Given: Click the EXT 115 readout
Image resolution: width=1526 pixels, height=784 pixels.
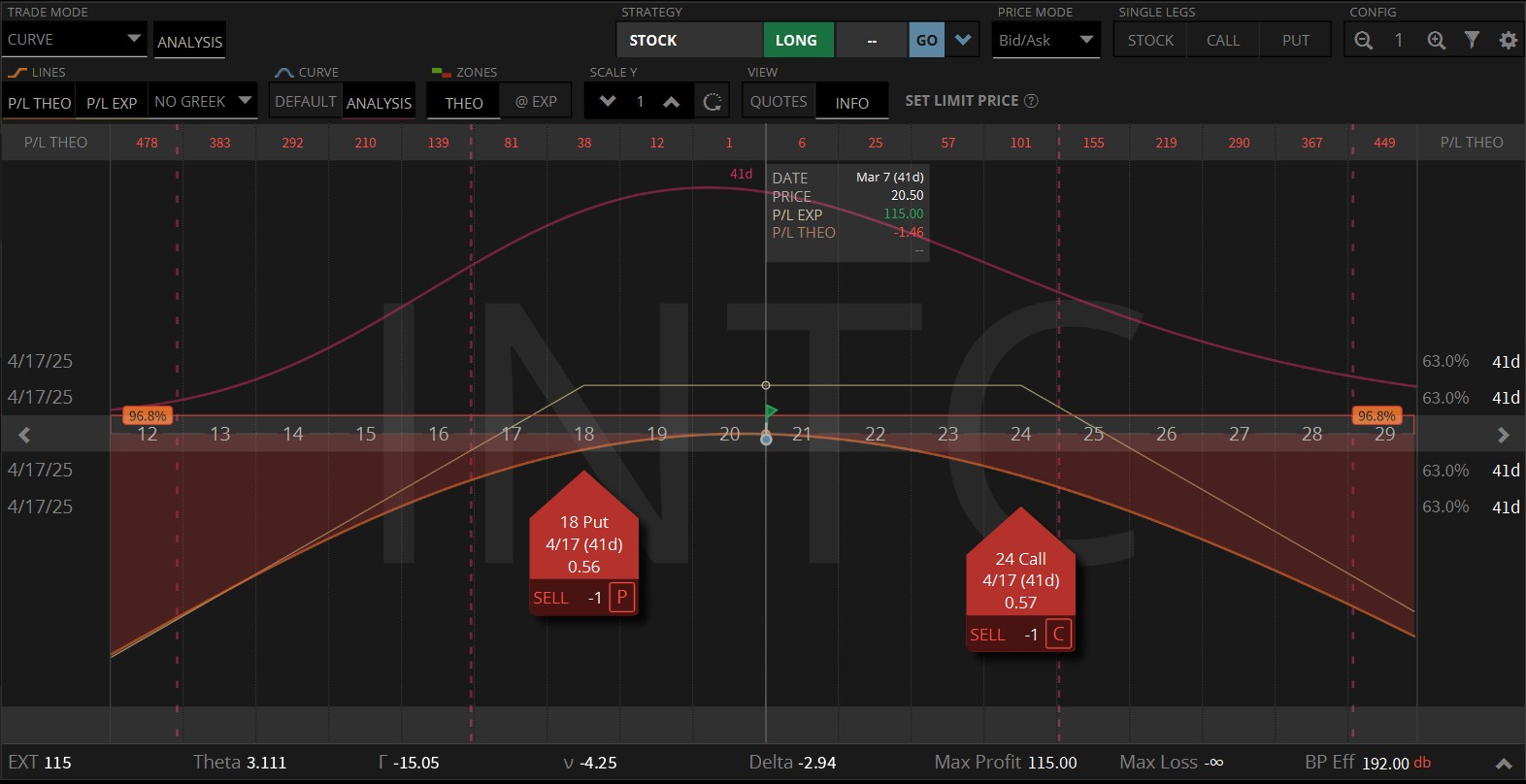Looking at the screenshot, I should click(x=40, y=763).
